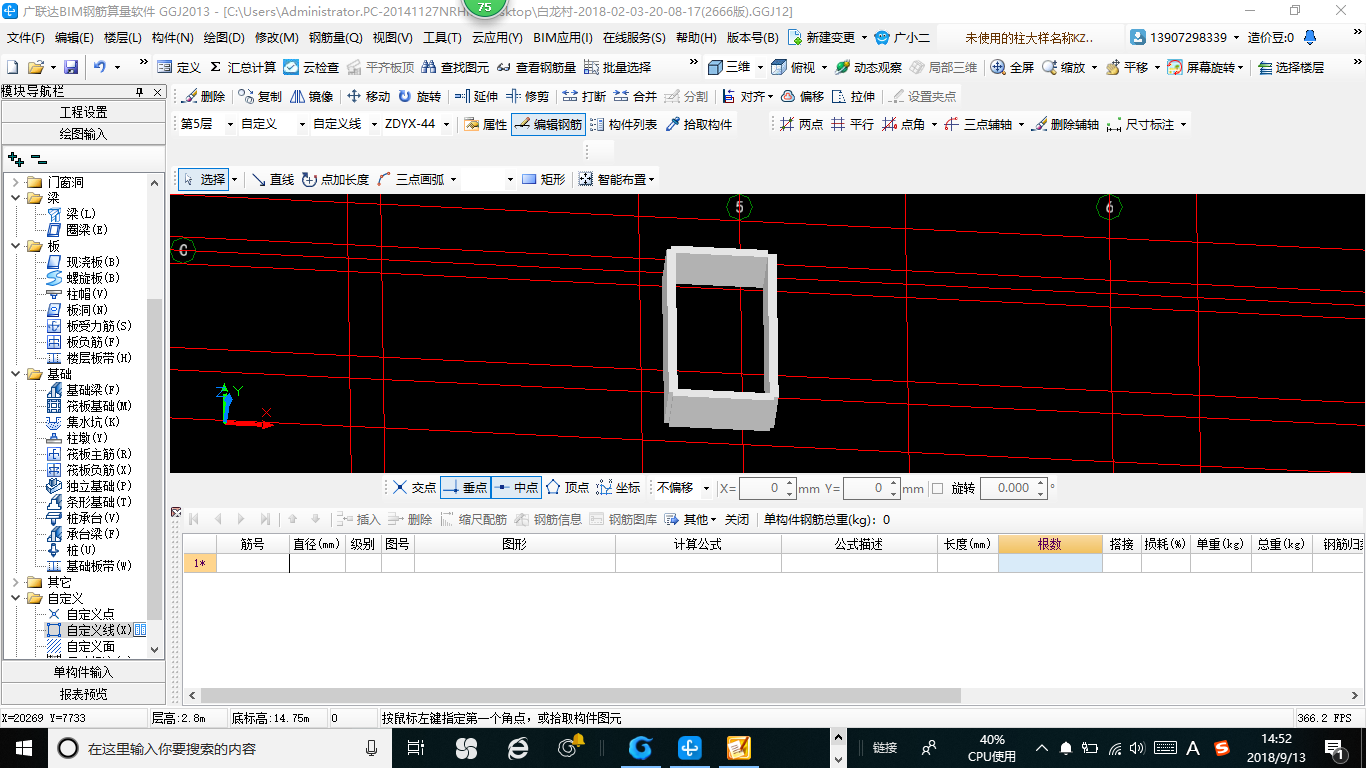Screen dimensions: 1366x768
Task: Click the 报表预览 button
Action: point(83,694)
